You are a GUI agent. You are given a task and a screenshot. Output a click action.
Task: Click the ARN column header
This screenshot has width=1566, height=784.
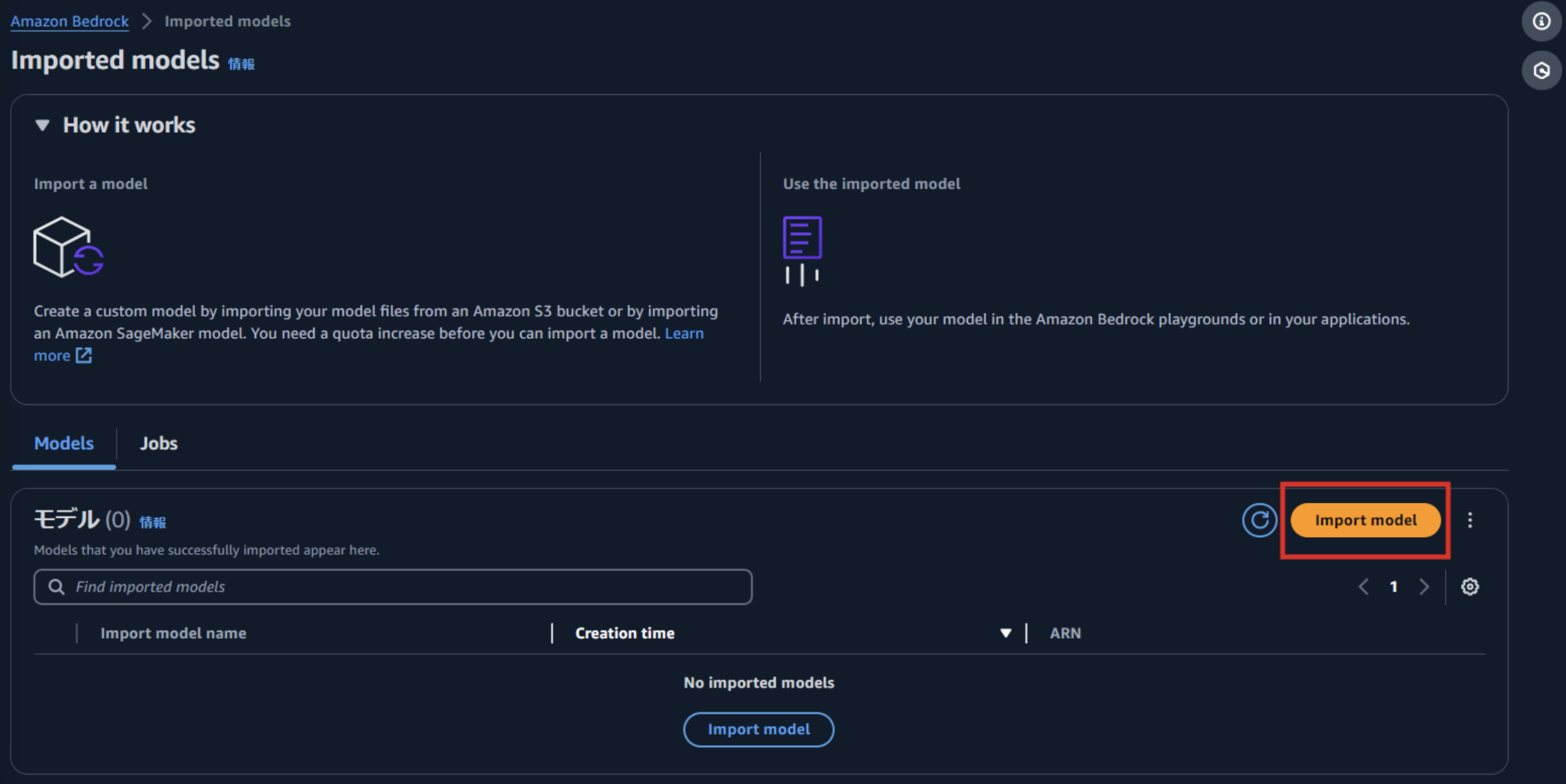click(1065, 633)
